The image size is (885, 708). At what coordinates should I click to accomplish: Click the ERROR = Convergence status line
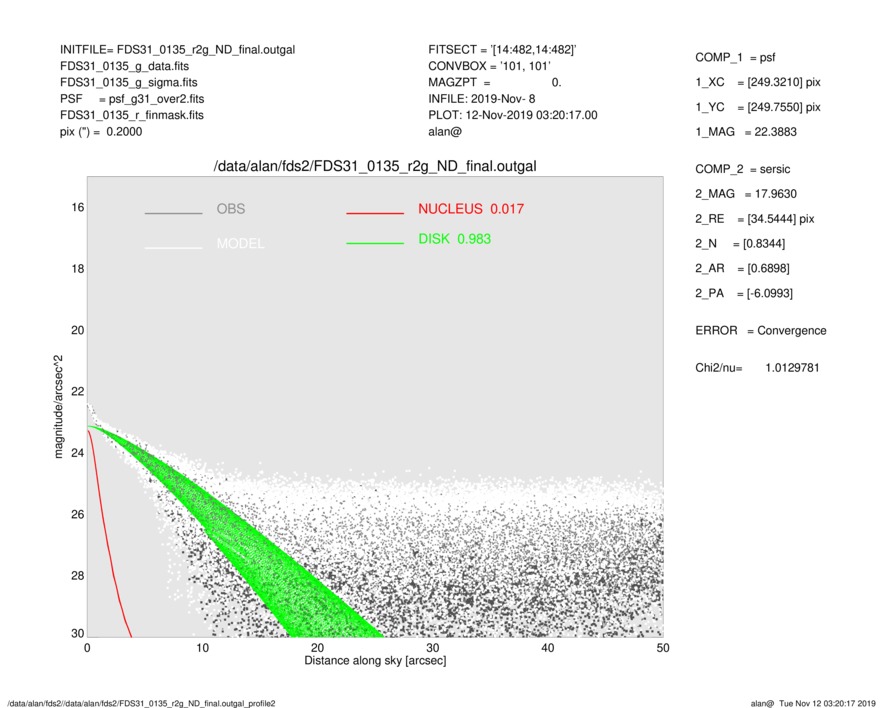coord(761,331)
